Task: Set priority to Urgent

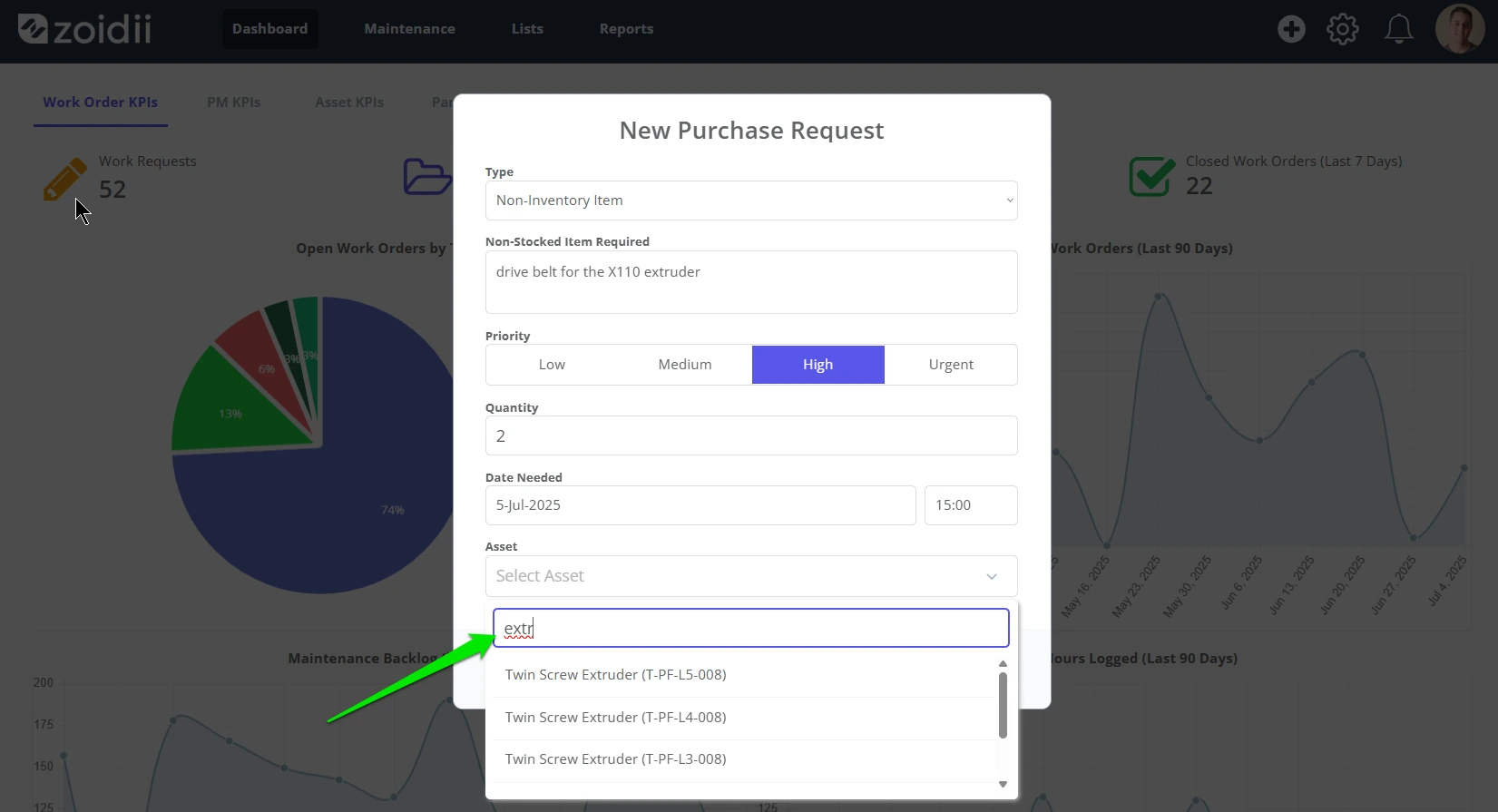Action: [x=951, y=365]
